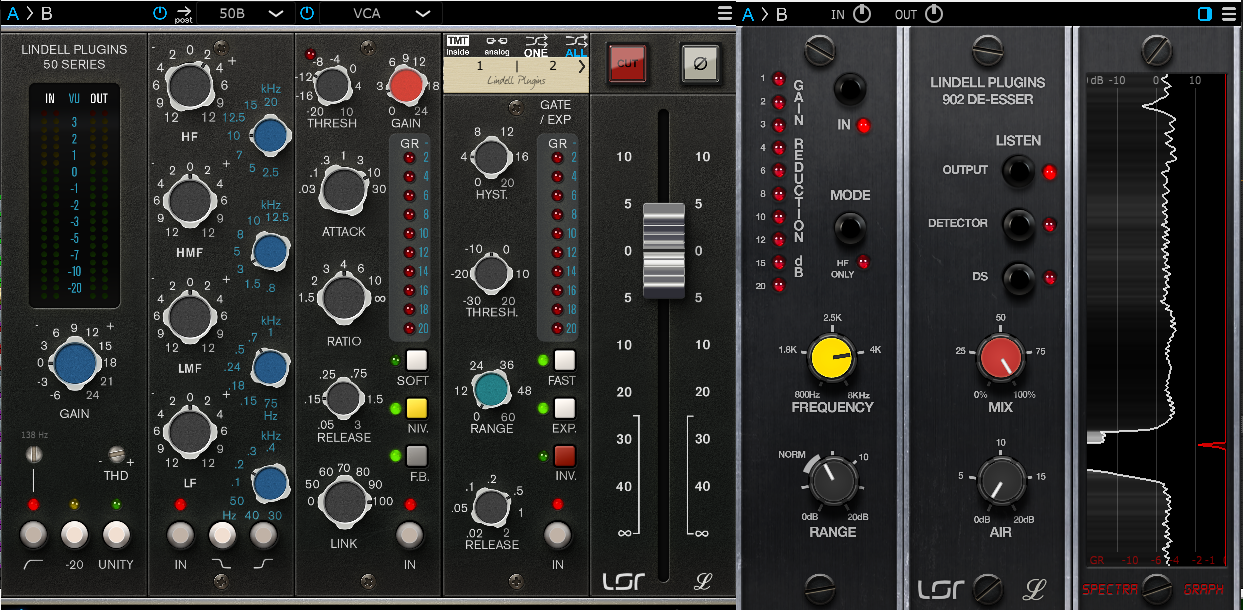Select the ALL channels randomize icon
The image size is (1243, 610).
coord(576,44)
